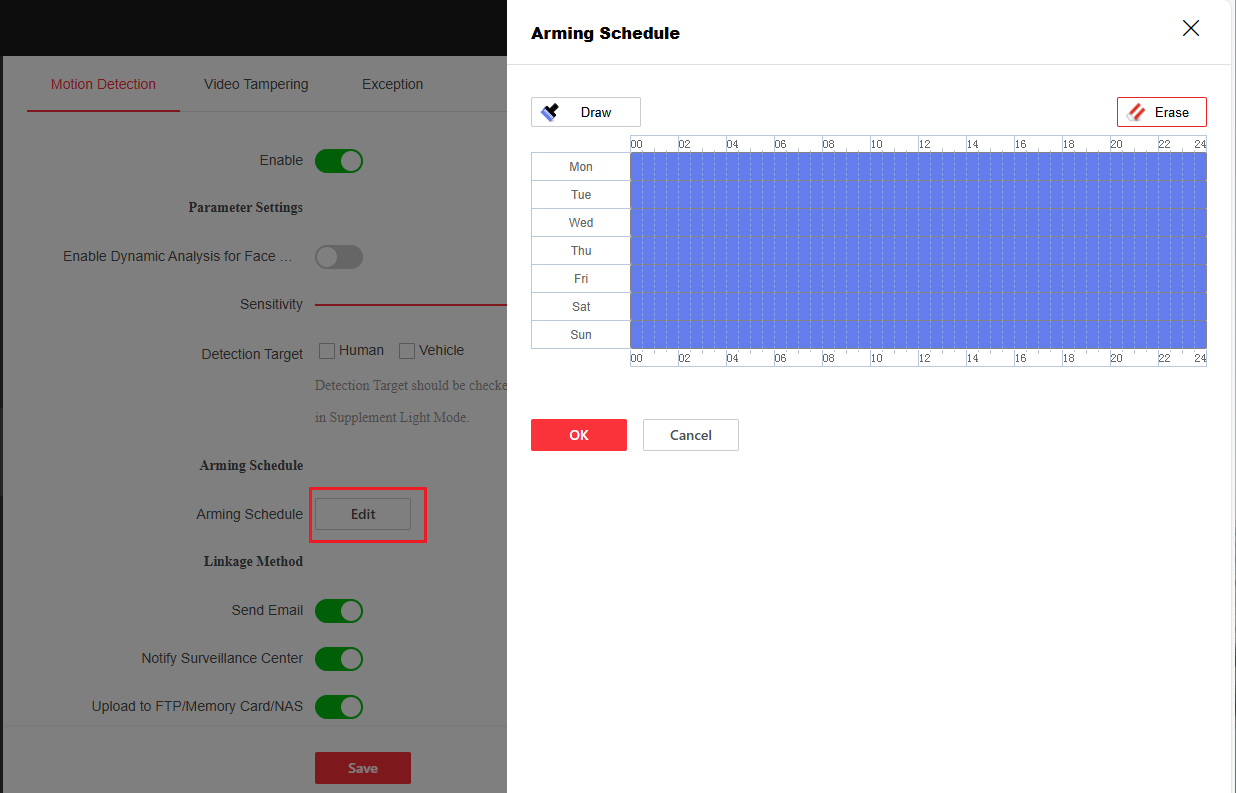
Task: Click Edit next to Arming Schedule
Action: [363, 514]
